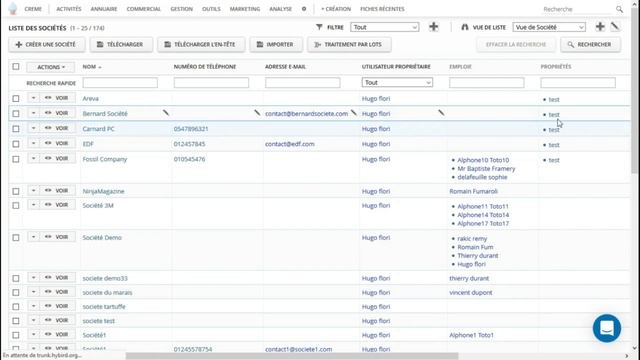
Task: Click the Rechercher button
Action: pos(590,44)
